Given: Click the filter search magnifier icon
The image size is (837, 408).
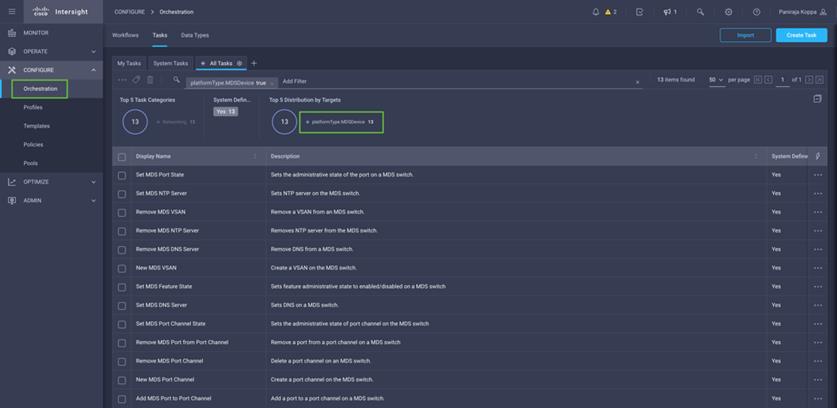Looking at the screenshot, I should coord(177,80).
